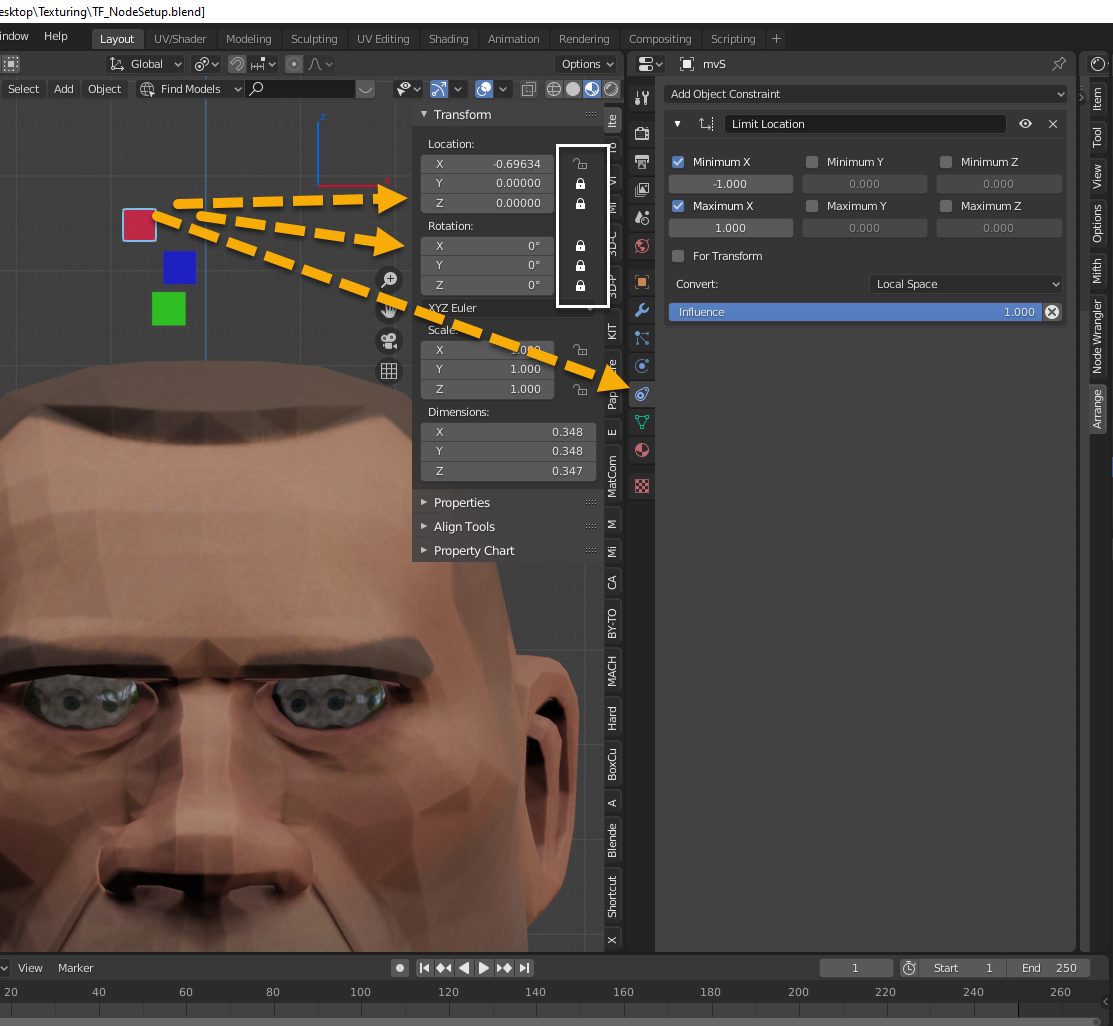Screen dimensions: 1113x1026
Task: Click the camera view gizmo button
Action: [x=389, y=341]
